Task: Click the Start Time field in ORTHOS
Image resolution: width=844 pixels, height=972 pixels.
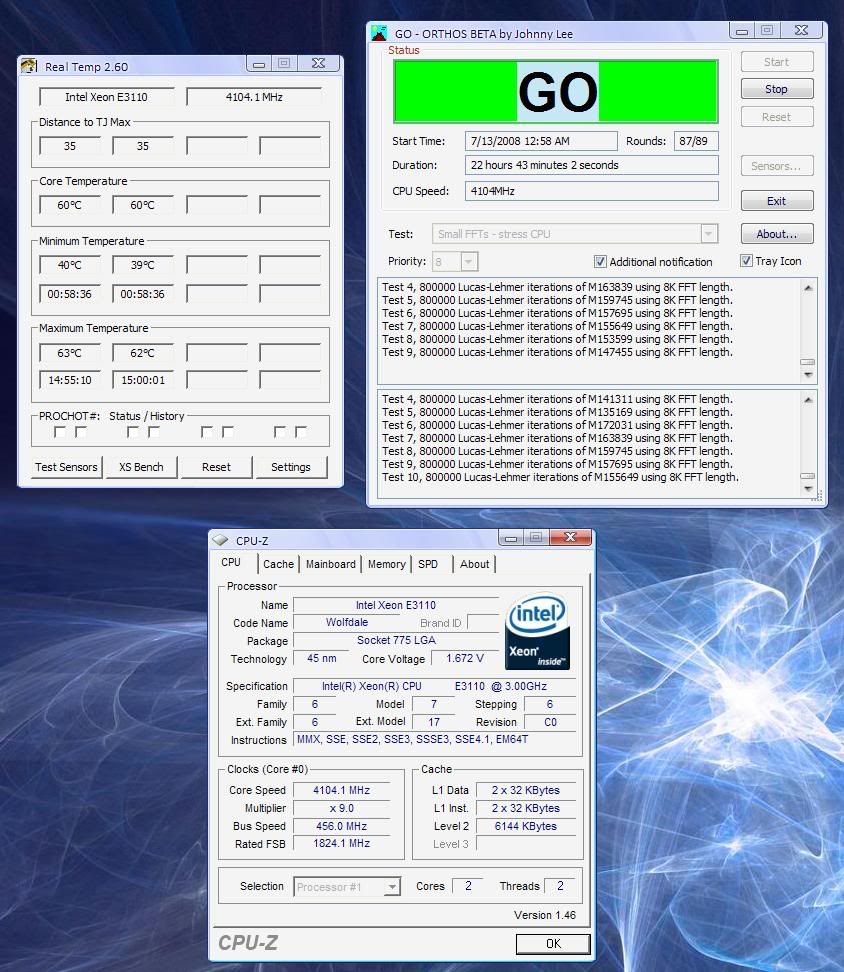Action: (541, 141)
